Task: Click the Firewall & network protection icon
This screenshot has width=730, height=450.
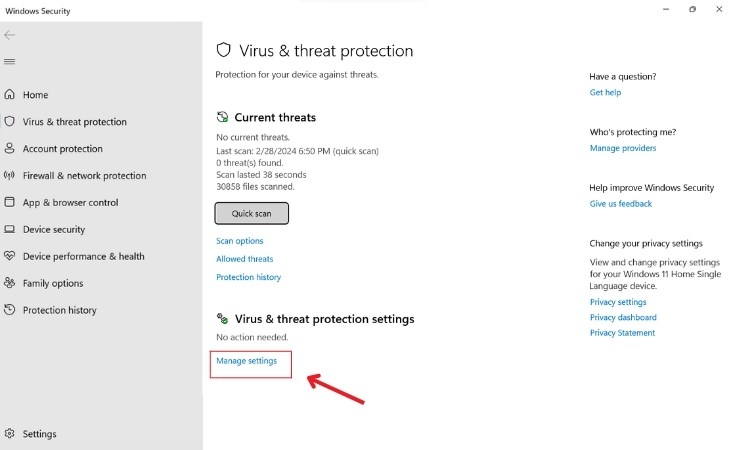Action: (x=10, y=176)
